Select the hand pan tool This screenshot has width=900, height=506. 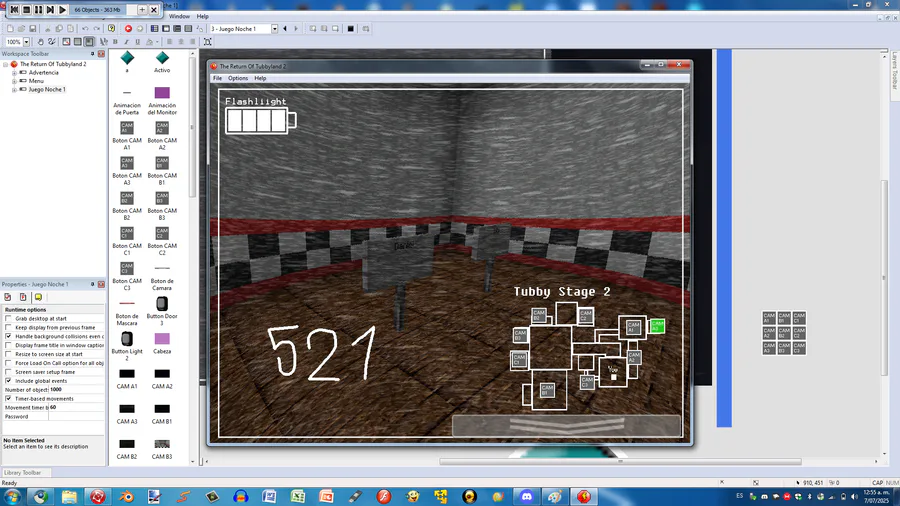pos(40,42)
